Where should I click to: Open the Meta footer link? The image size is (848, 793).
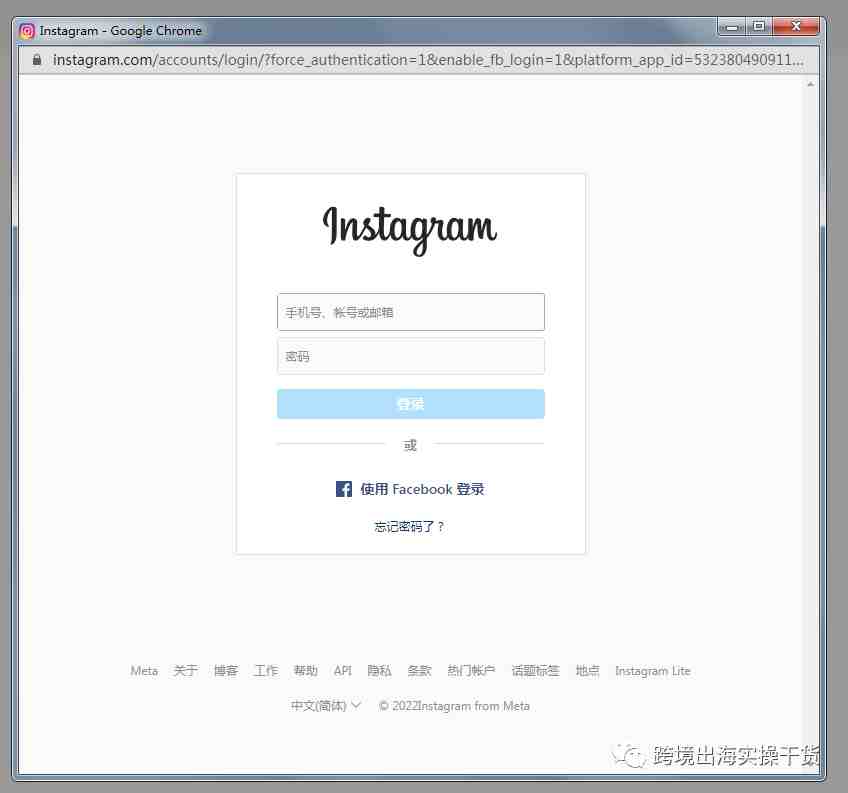pos(144,671)
